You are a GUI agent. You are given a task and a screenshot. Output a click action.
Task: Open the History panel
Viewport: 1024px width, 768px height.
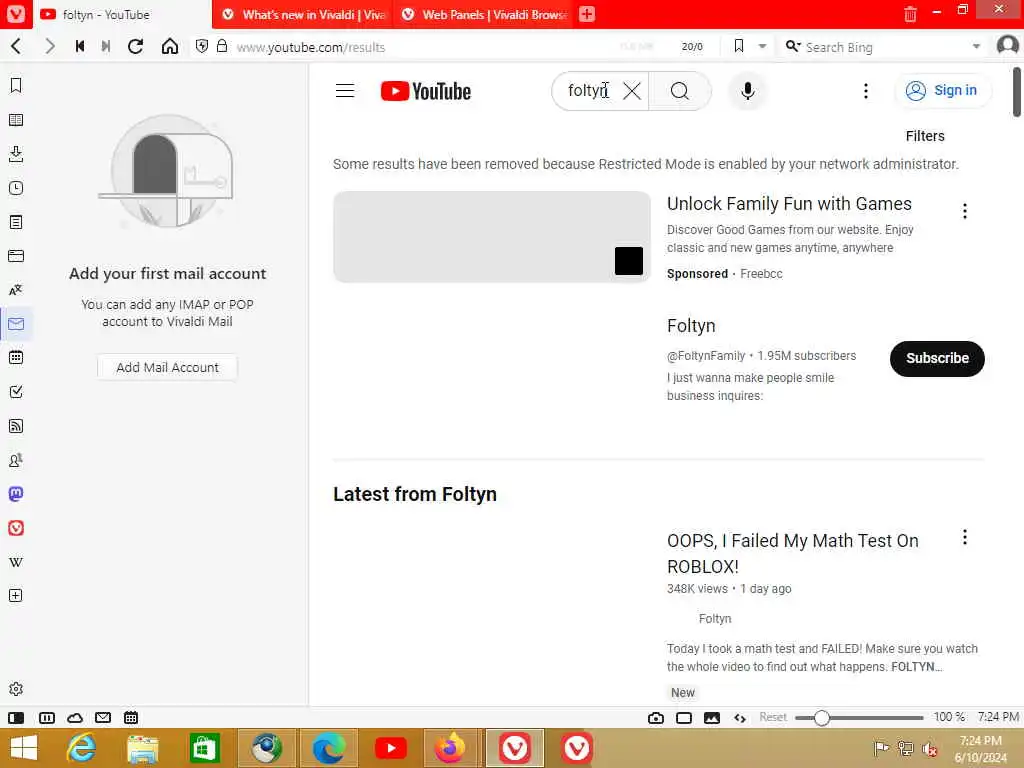click(x=16, y=188)
